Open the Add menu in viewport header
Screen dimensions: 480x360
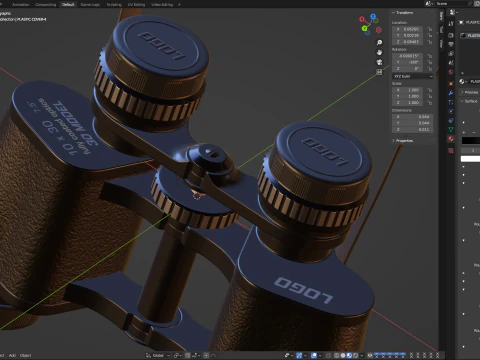click(12, 355)
